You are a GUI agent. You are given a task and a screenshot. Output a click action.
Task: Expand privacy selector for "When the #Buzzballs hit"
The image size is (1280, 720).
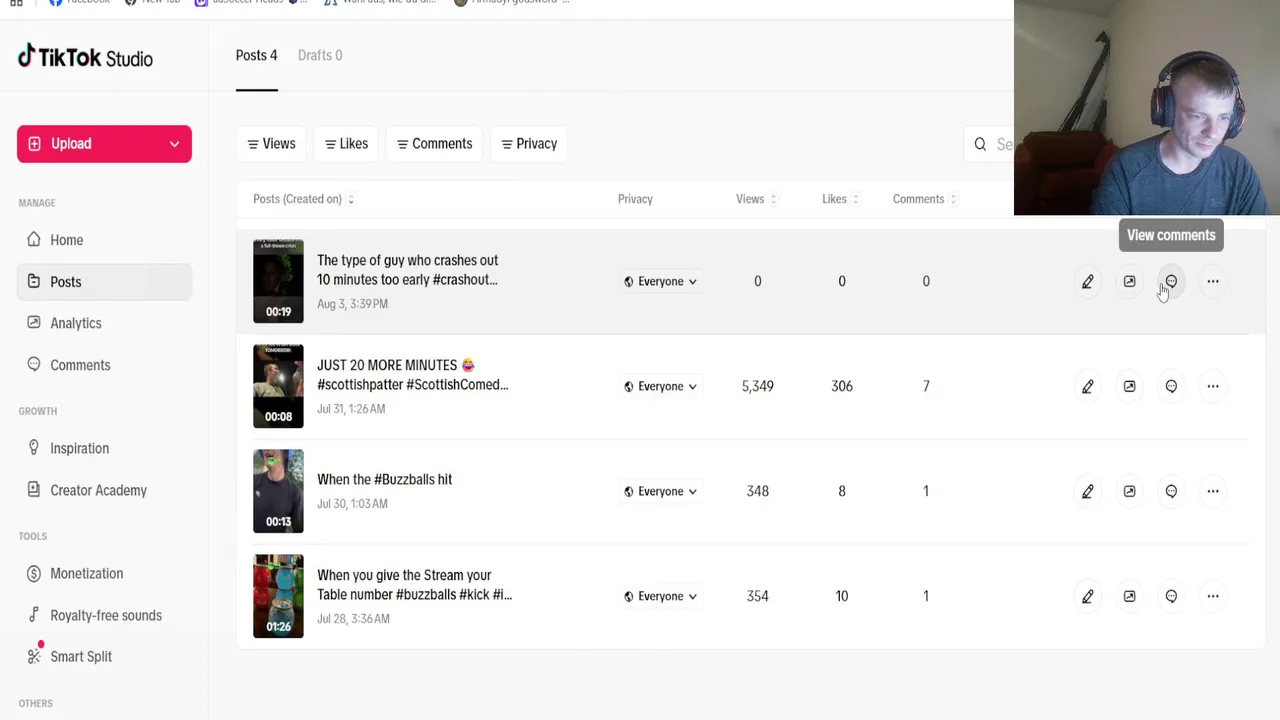point(660,491)
